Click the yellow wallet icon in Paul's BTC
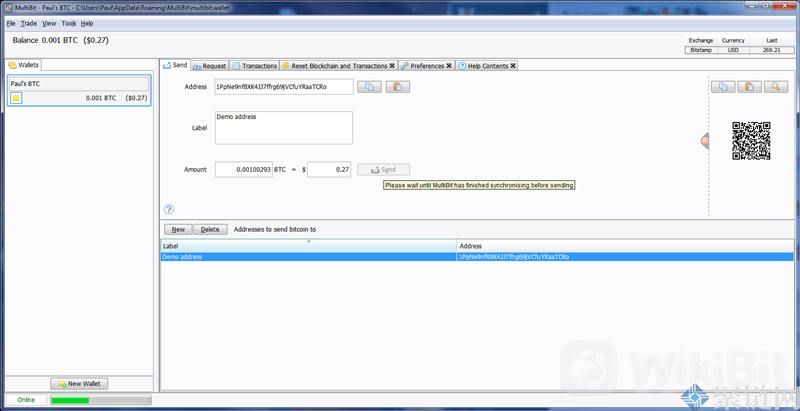The height and width of the screenshot is (411, 800). click(x=16, y=98)
